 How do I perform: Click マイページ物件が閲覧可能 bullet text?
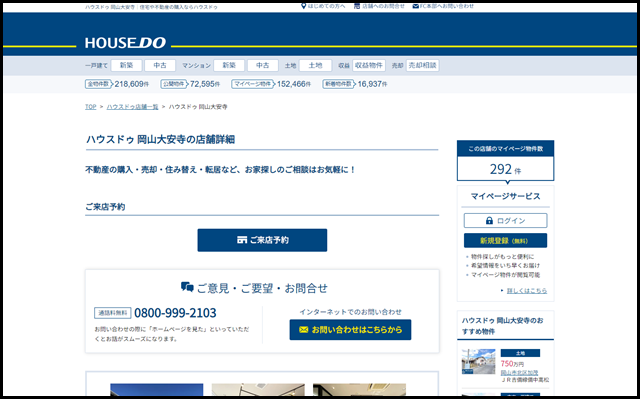[505, 275]
